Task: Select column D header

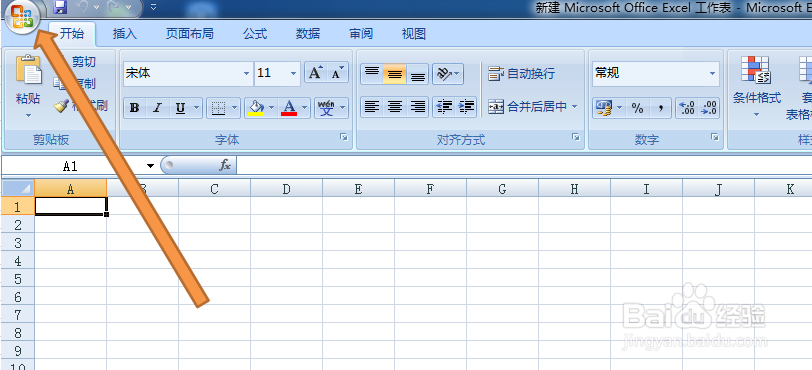Action: 286,189
